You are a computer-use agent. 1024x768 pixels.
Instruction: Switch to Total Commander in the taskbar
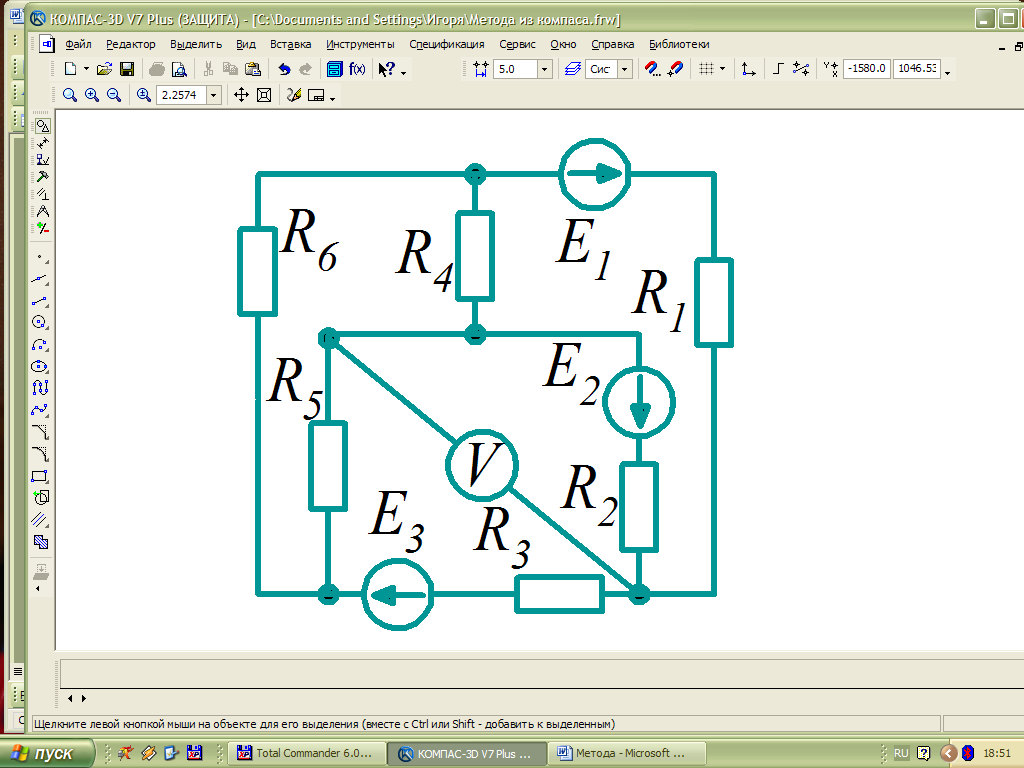click(x=306, y=754)
